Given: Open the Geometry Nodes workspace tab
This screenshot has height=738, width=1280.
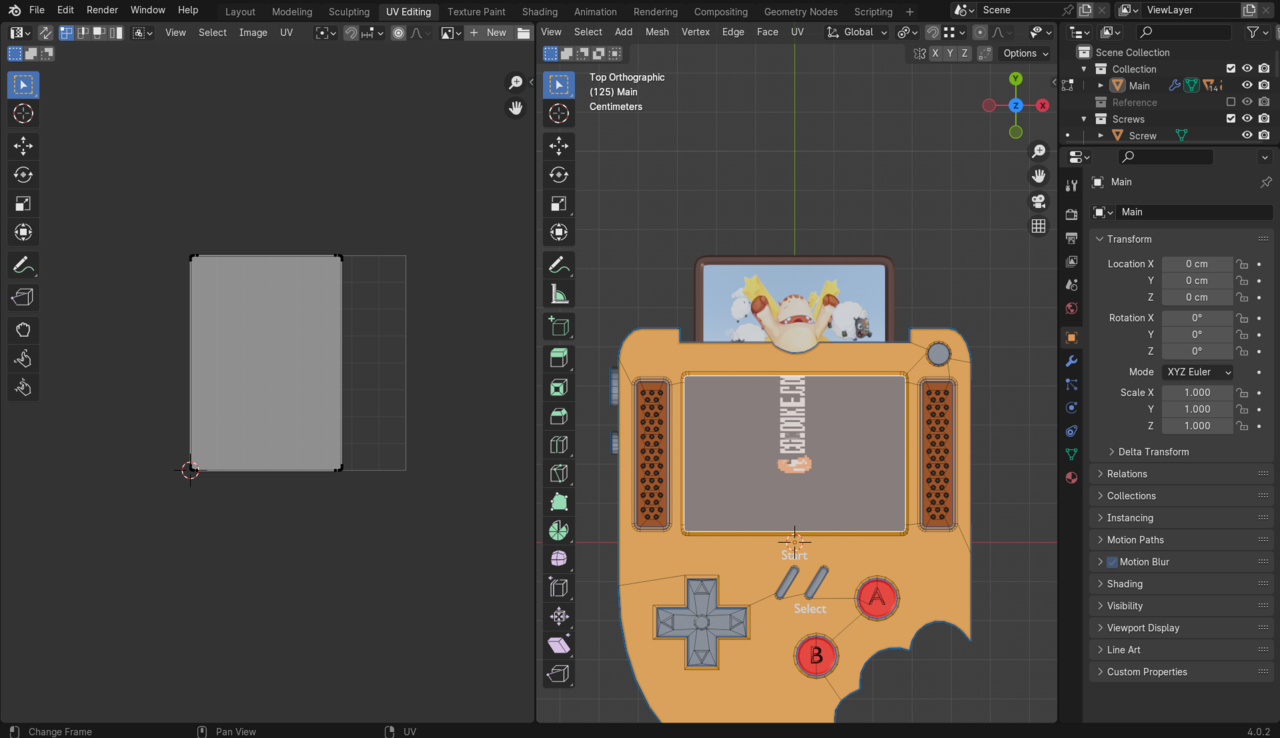Looking at the screenshot, I should (800, 12).
